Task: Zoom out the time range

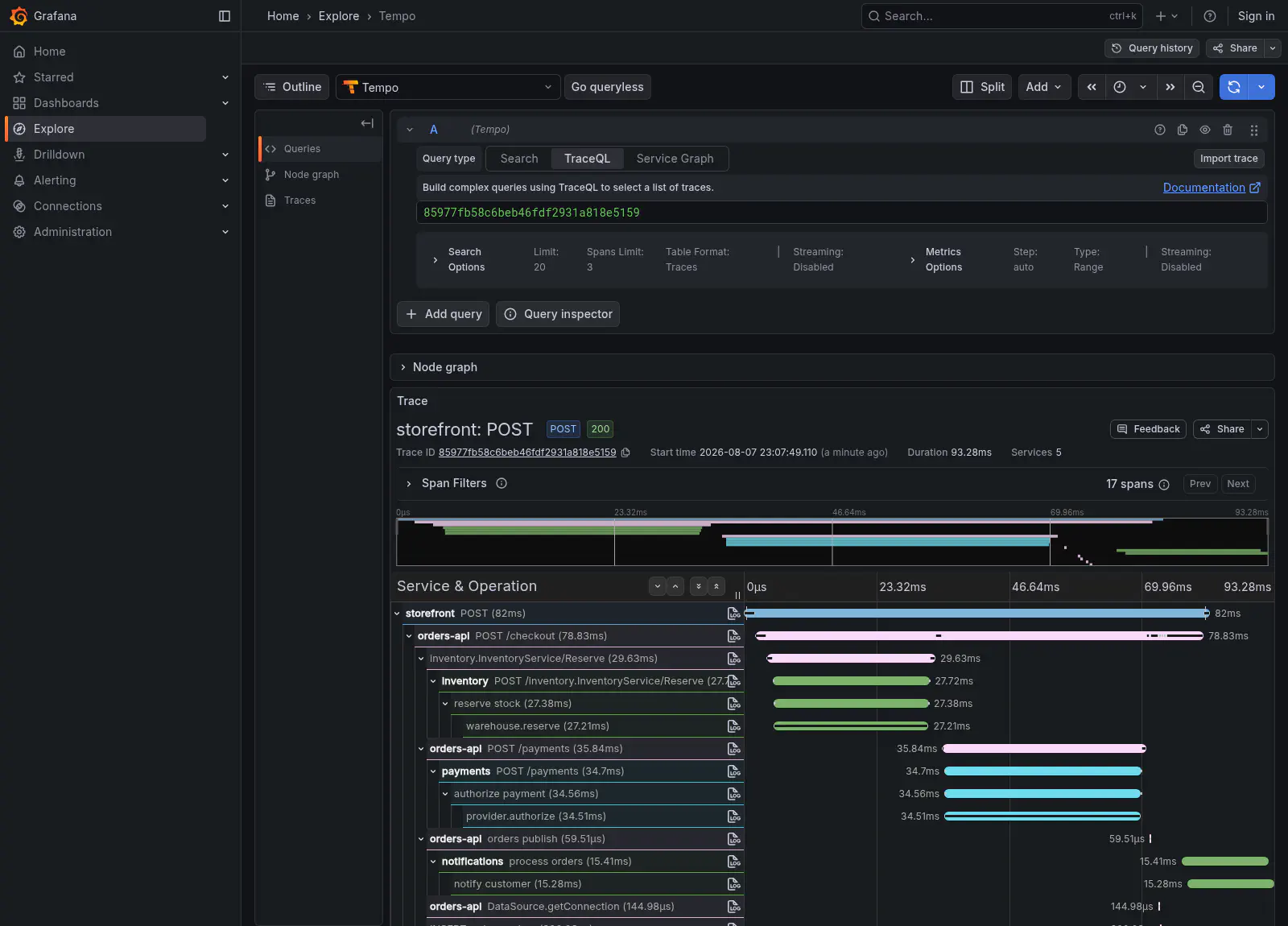Action: pos(1199,87)
